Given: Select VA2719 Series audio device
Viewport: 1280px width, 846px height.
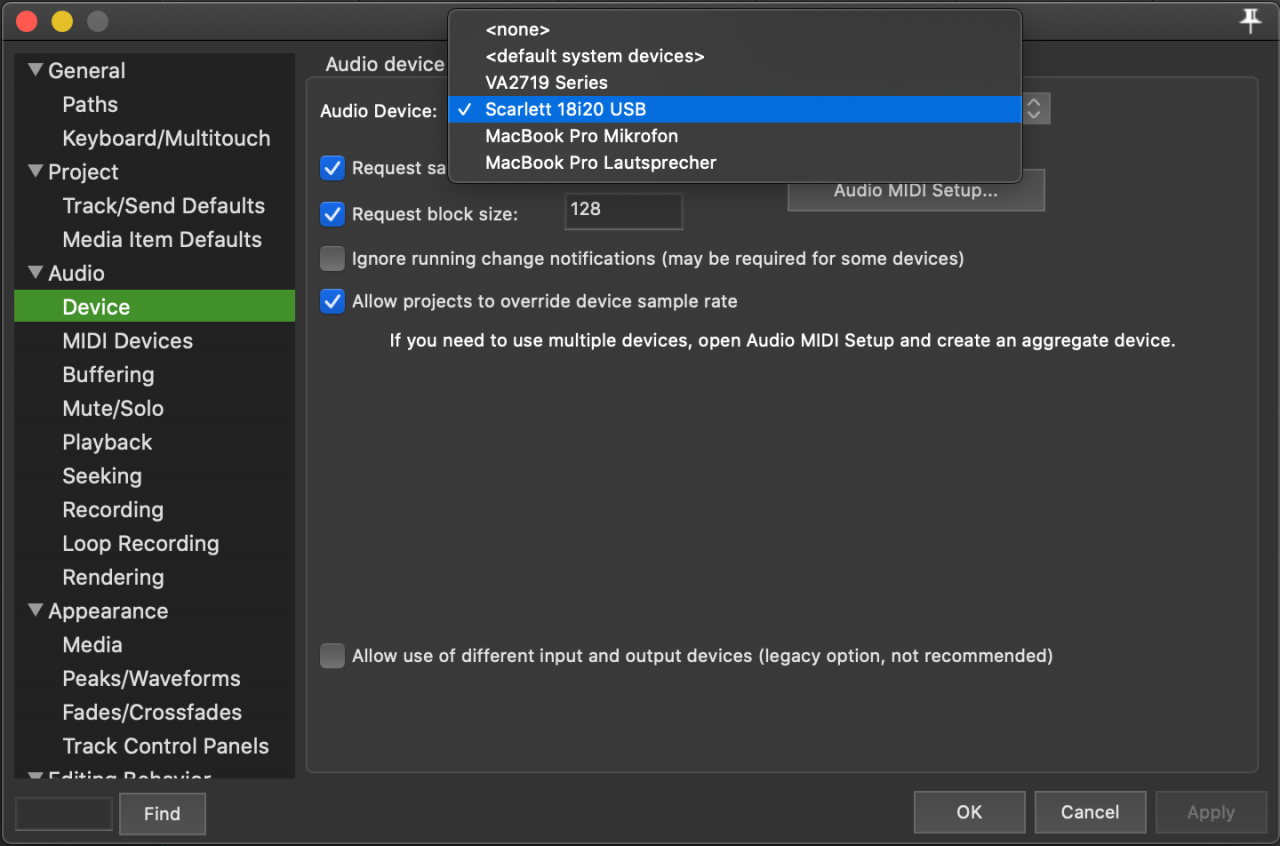Looking at the screenshot, I should click(735, 83).
